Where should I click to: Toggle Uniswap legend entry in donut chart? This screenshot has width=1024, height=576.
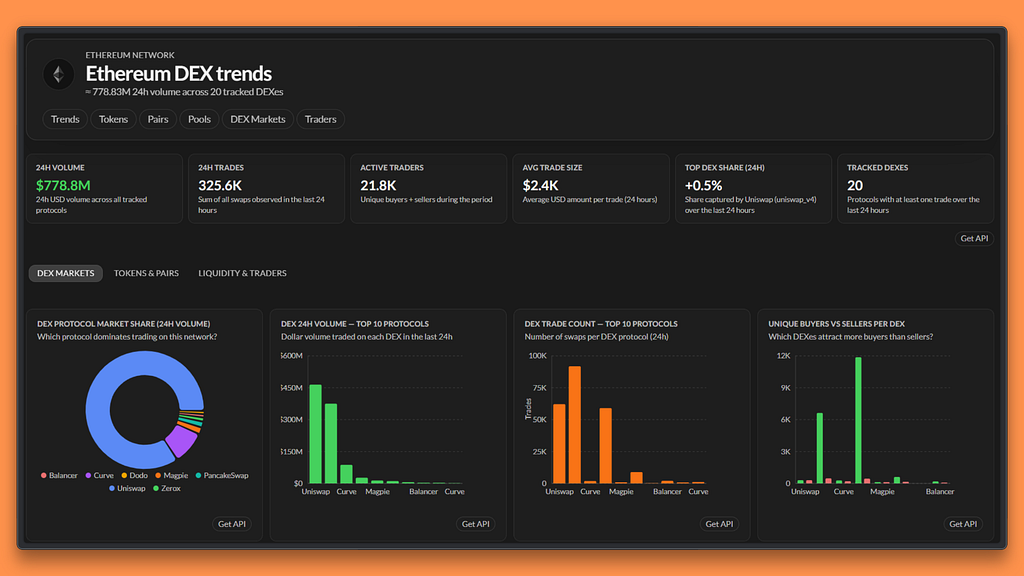click(x=127, y=488)
